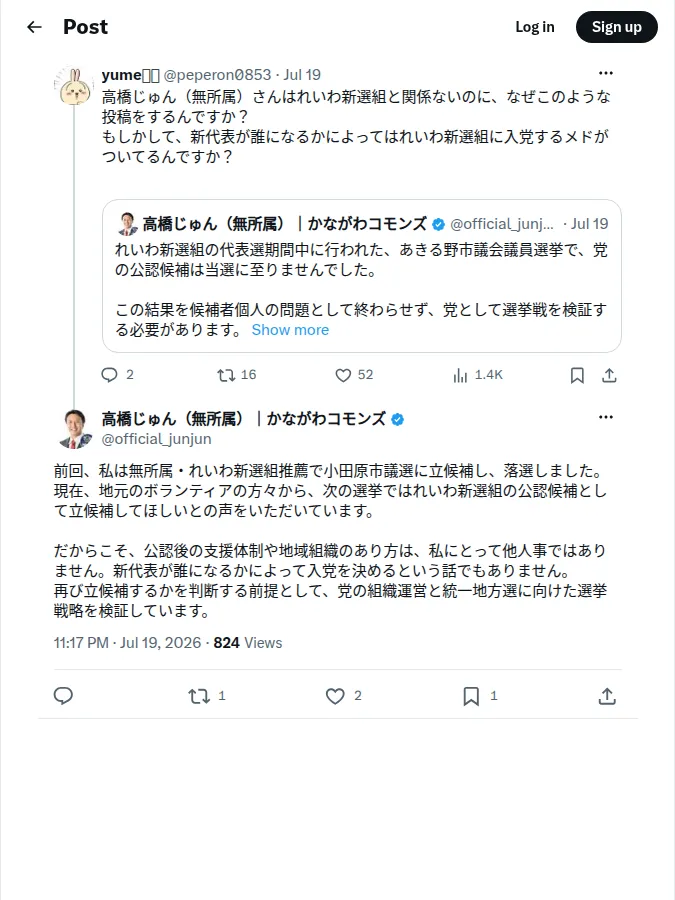Repost the main post with 1 repost
Image resolution: width=675 pixels, height=900 pixels.
coord(199,696)
